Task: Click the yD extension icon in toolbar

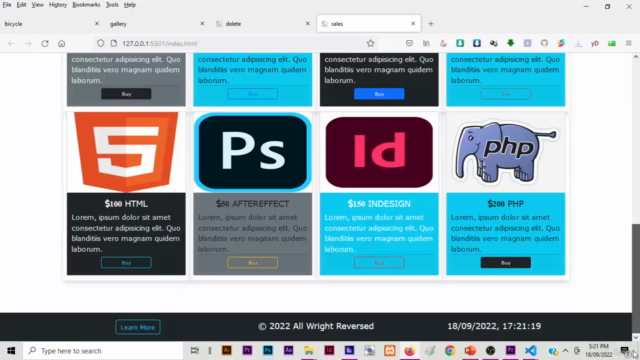Action: 595,43
